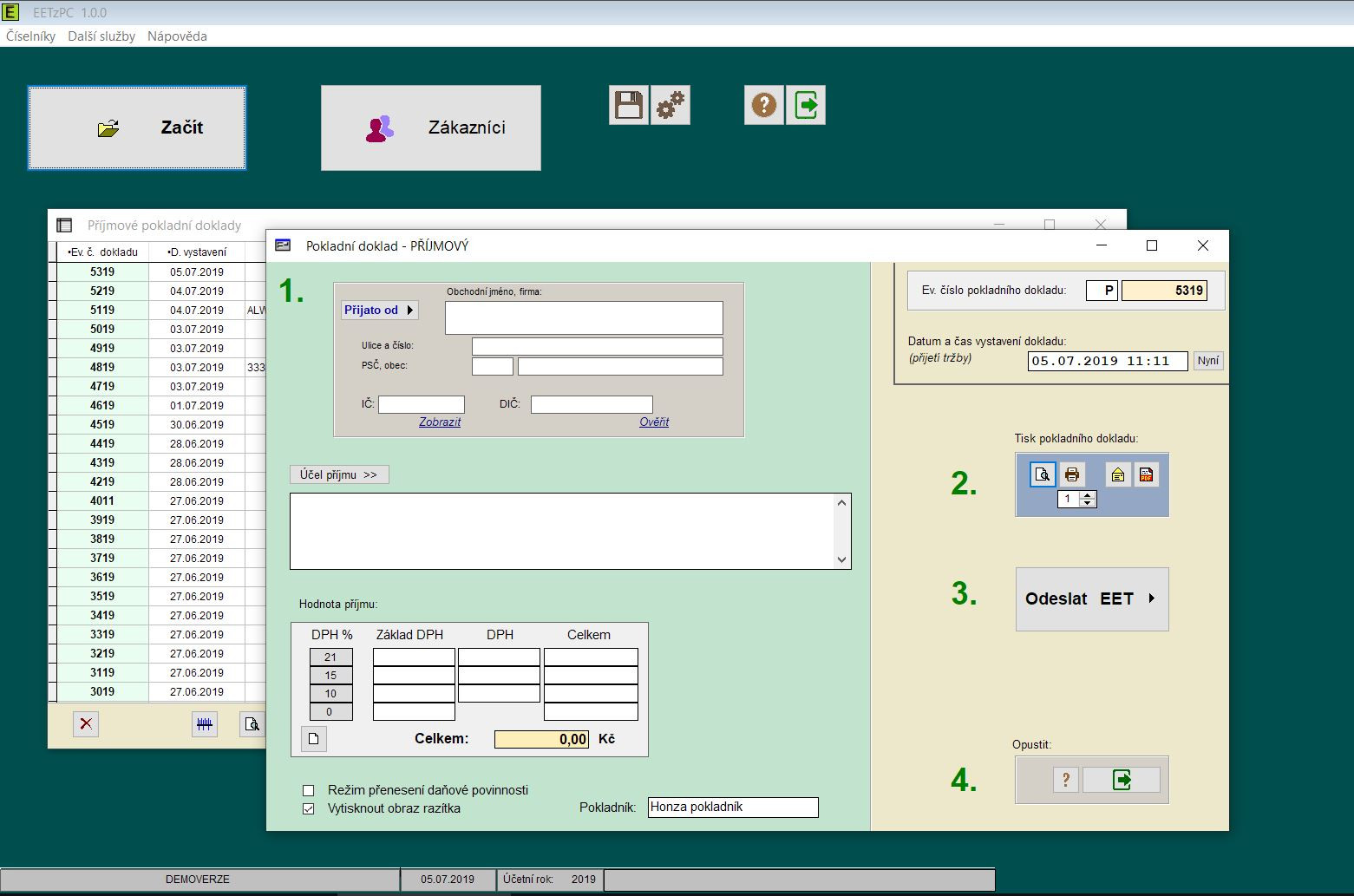Select row 4011 in the documents list

coord(159,500)
